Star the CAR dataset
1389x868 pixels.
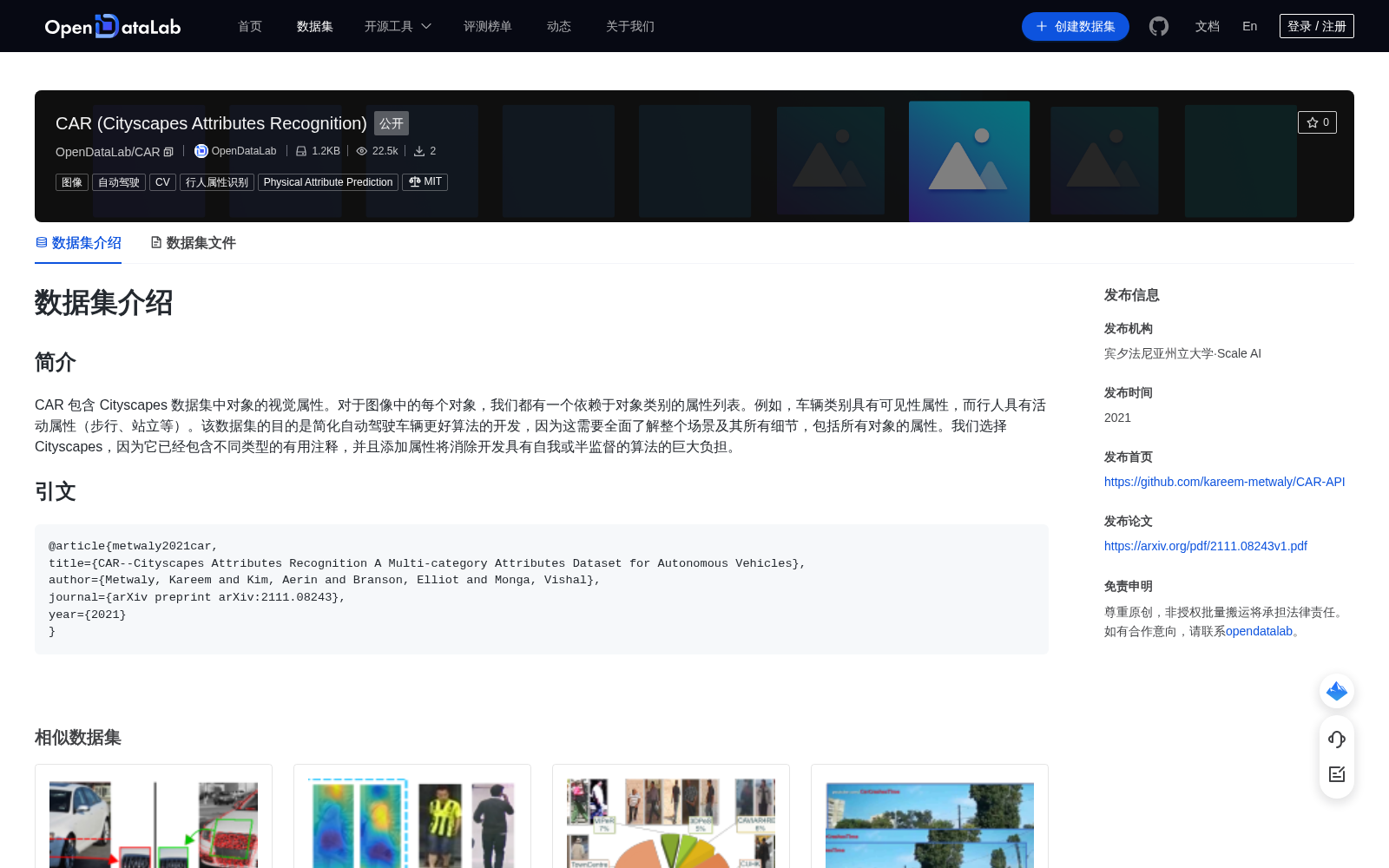coord(1317,122)
